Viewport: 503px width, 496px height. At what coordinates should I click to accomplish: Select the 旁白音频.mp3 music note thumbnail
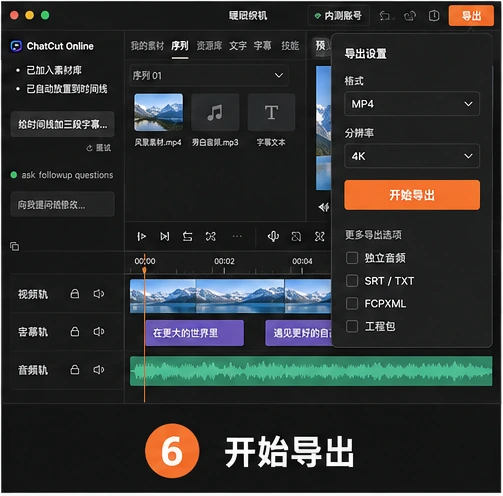click(x=215, y=112)
